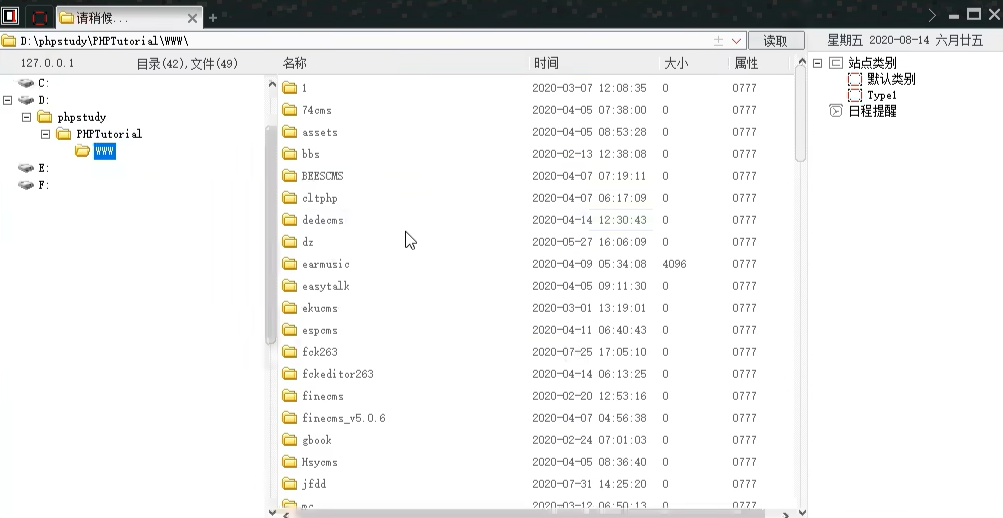The width and height of the screenshot is (1003, 518).
Task: Click the date display 2020-08-14
Action: pyautogui.click(x=899, y=40)
